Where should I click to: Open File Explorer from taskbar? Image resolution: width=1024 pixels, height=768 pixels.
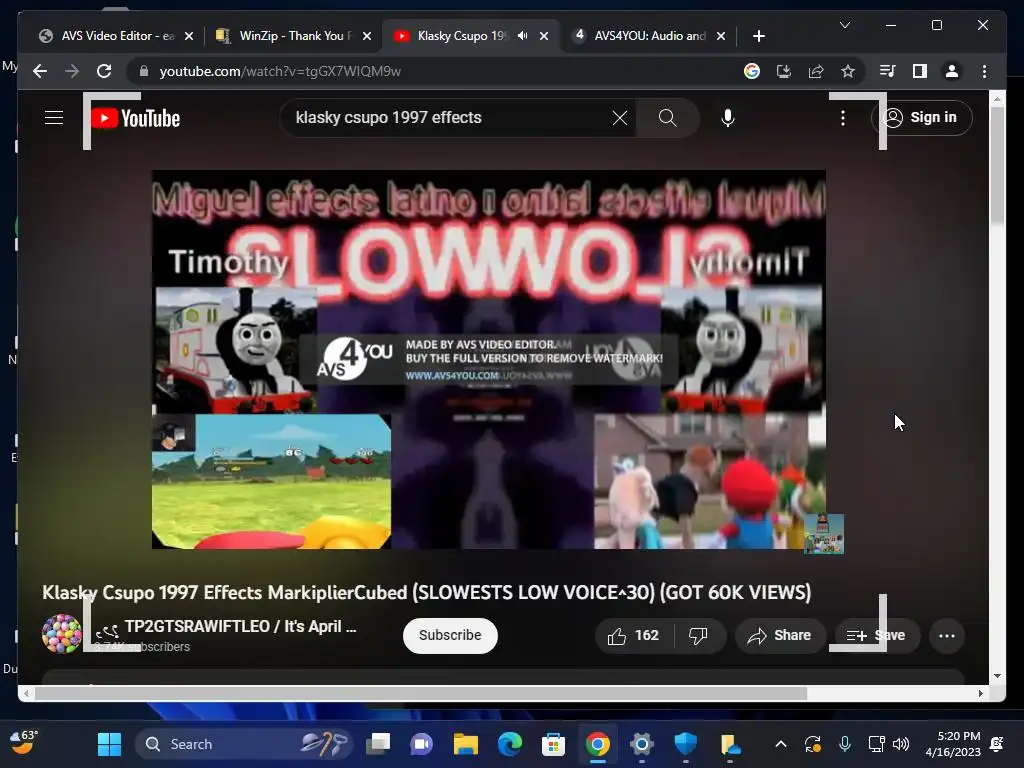(x=466, y=744)
